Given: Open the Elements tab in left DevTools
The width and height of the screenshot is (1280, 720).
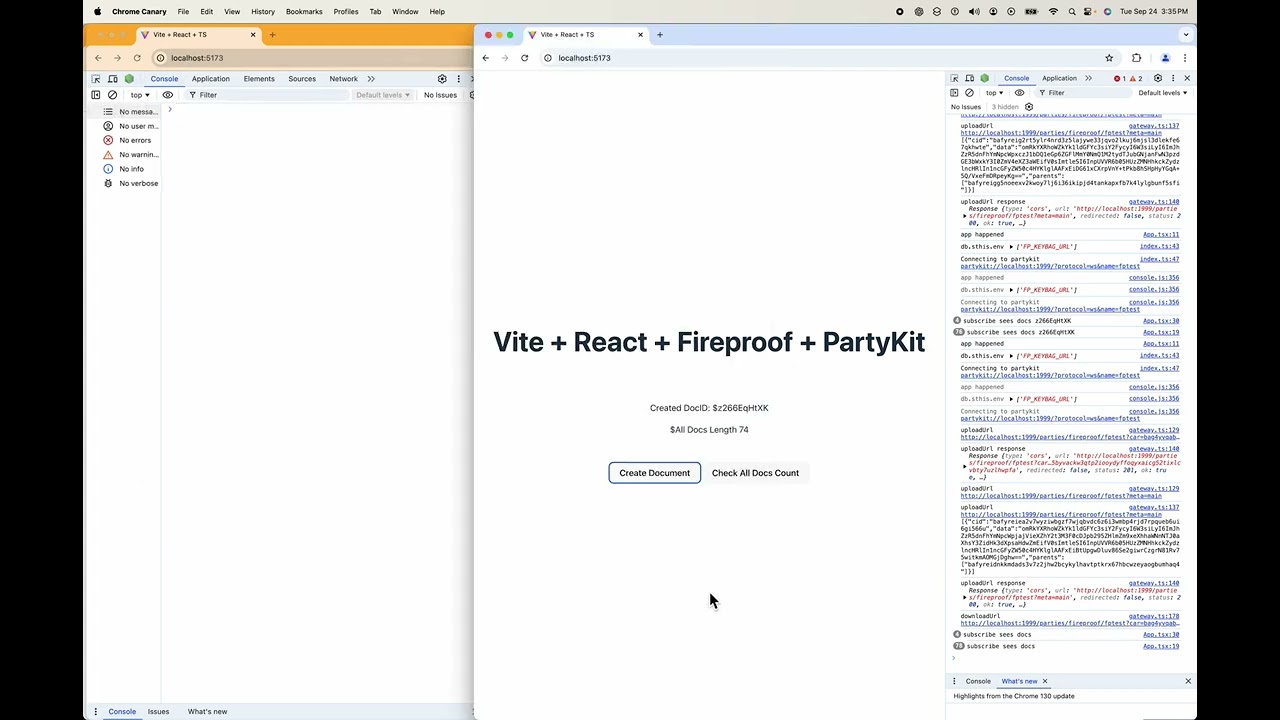Looking at the screenshot, I should pyautogui.click(x=259, y=79).
